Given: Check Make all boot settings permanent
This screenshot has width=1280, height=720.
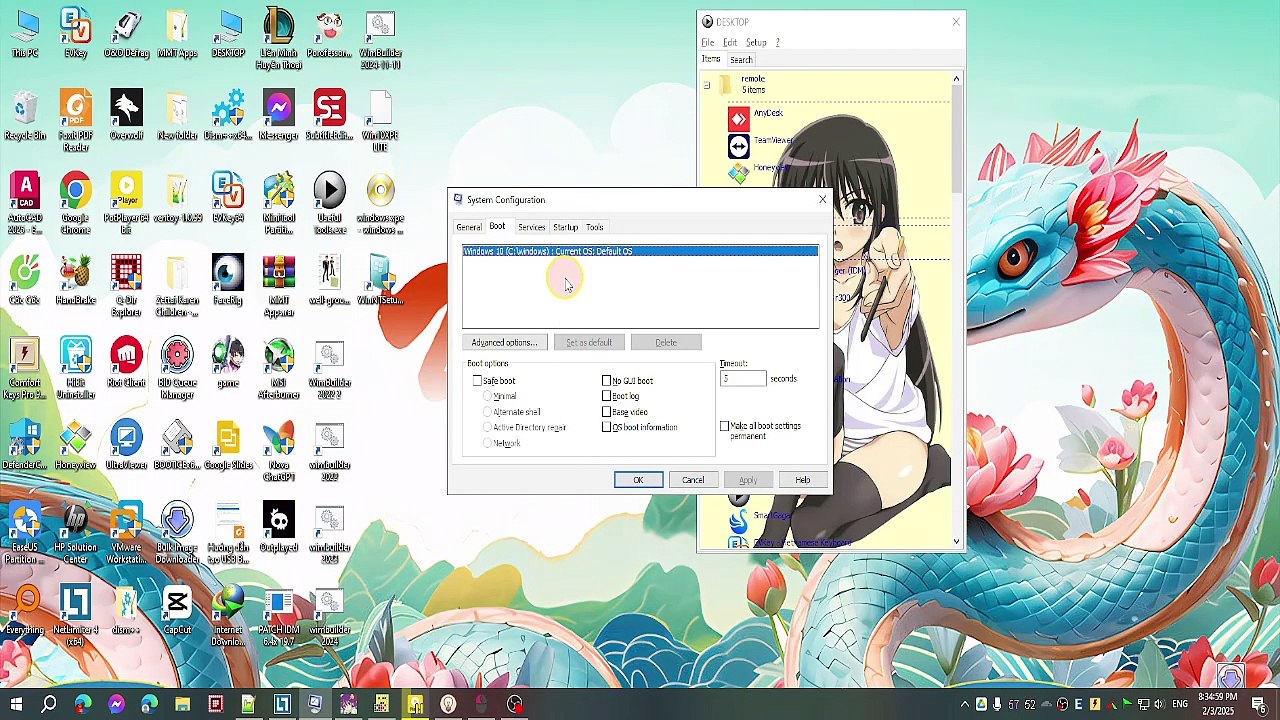Looking at the screenshot, I should [724, 427].
